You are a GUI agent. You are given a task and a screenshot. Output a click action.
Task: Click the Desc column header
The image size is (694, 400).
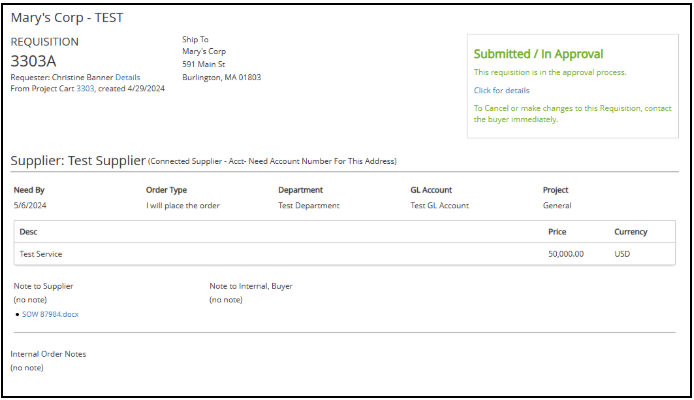pos(28,232)
